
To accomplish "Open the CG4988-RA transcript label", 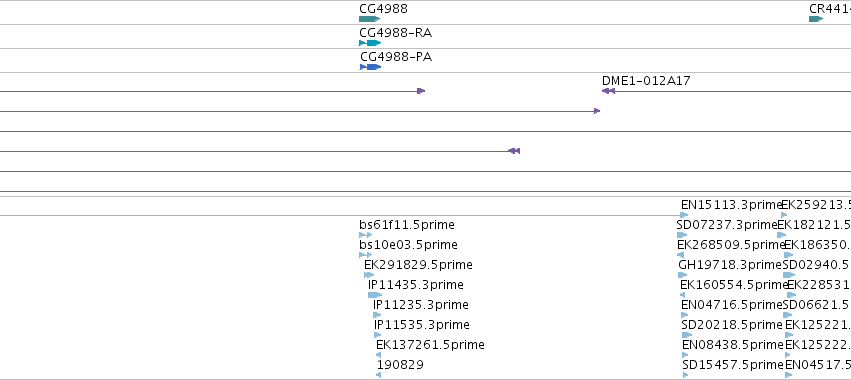I will pyautogui.click(x=396, y=33).
